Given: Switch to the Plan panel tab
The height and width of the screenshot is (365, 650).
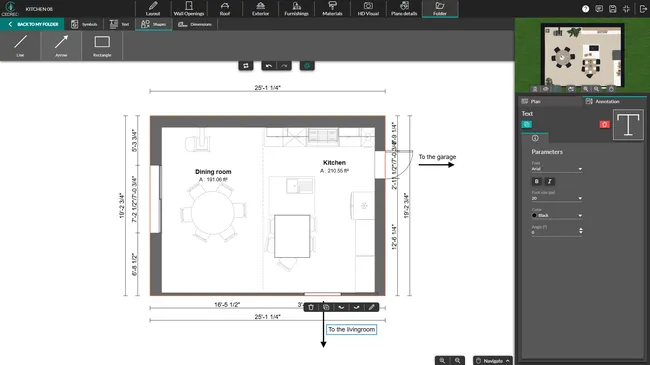Looking at the screenshot, I should 551,101.
